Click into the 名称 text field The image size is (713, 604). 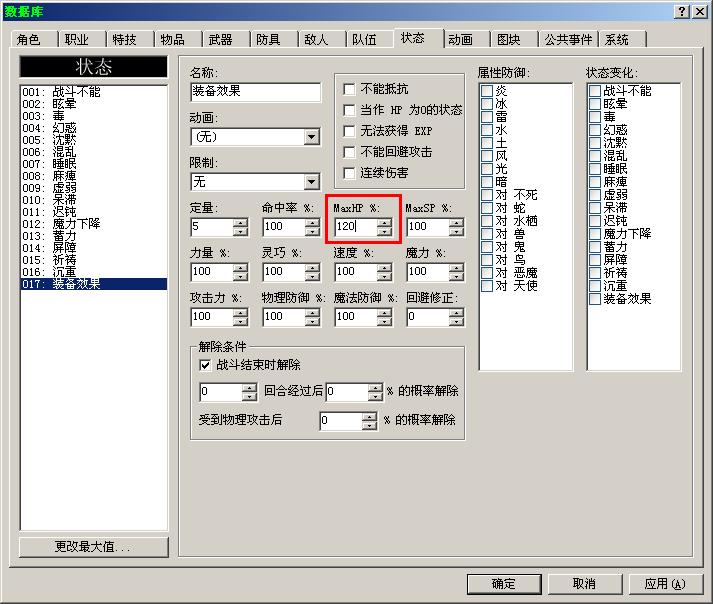(x=256, y=91)
